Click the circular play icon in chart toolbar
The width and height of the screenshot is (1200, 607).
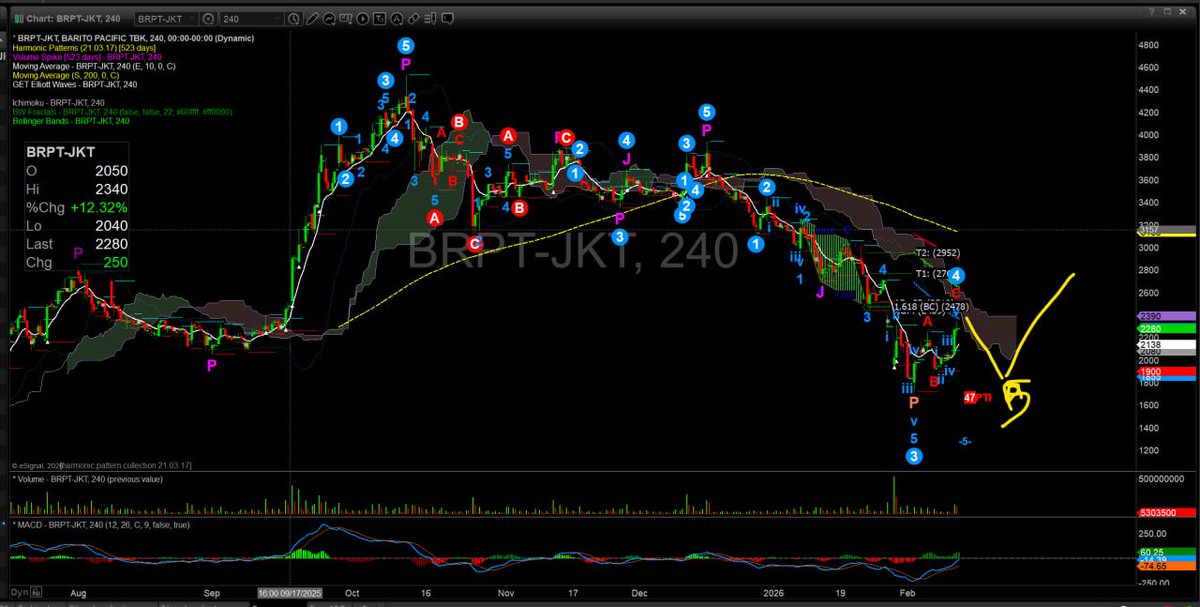click(363, 19)
